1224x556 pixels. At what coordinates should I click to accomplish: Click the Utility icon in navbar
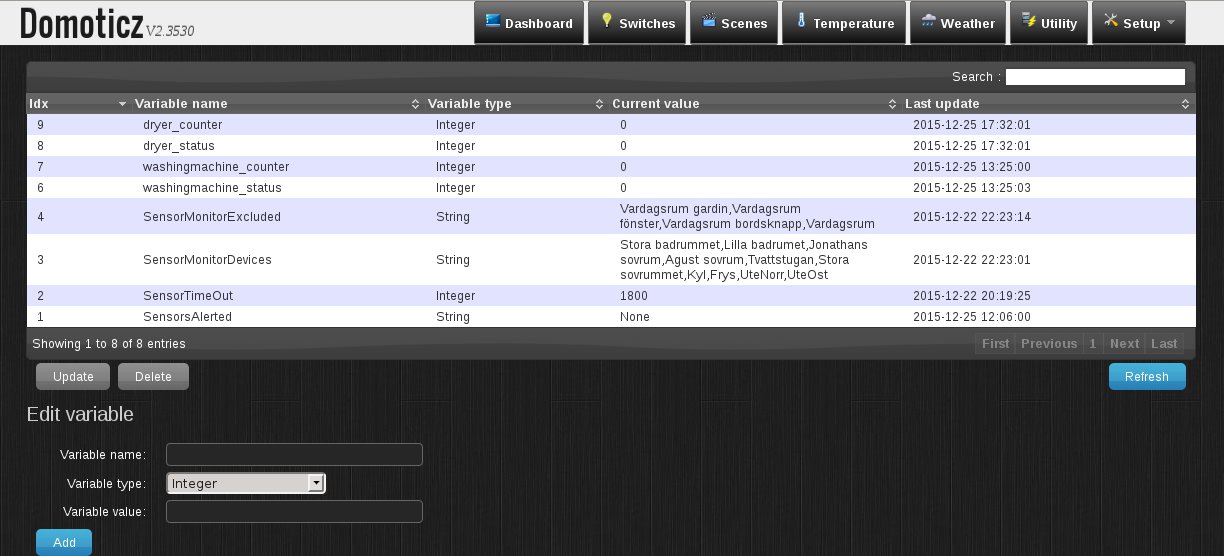(x=1029, y=21)
